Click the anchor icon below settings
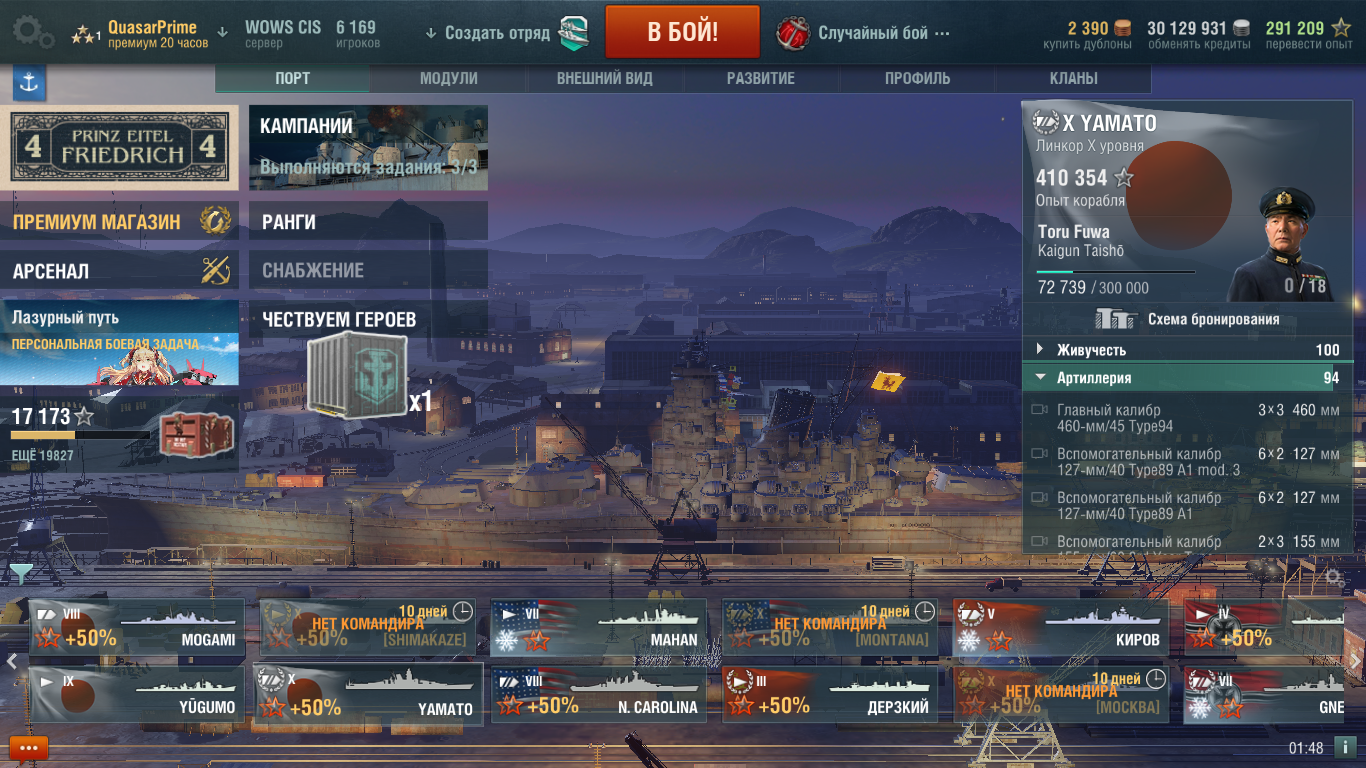Image resolution: width=1366 pixels, height=768 pixels. pyautogui.click(x=29, y=84)
